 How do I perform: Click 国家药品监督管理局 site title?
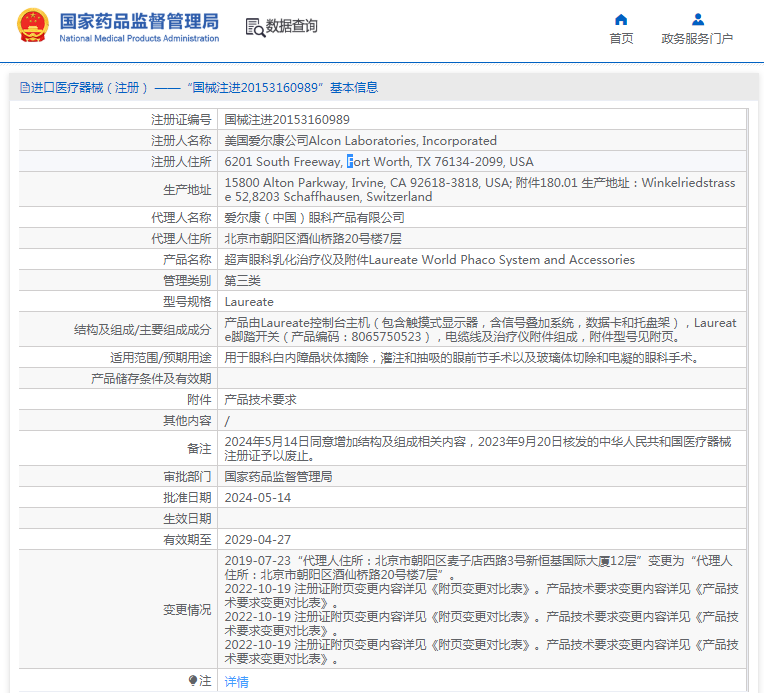click(x=139, y=21)
